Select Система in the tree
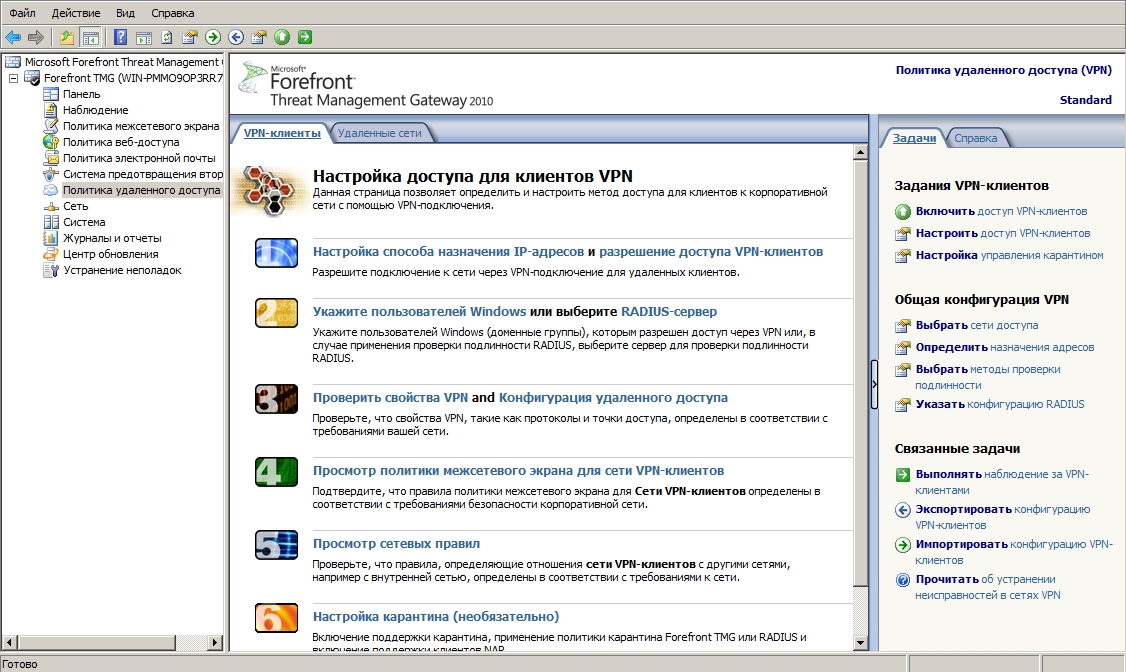The height and width of the screenshot is (672, 1126). tap(84, 222)
